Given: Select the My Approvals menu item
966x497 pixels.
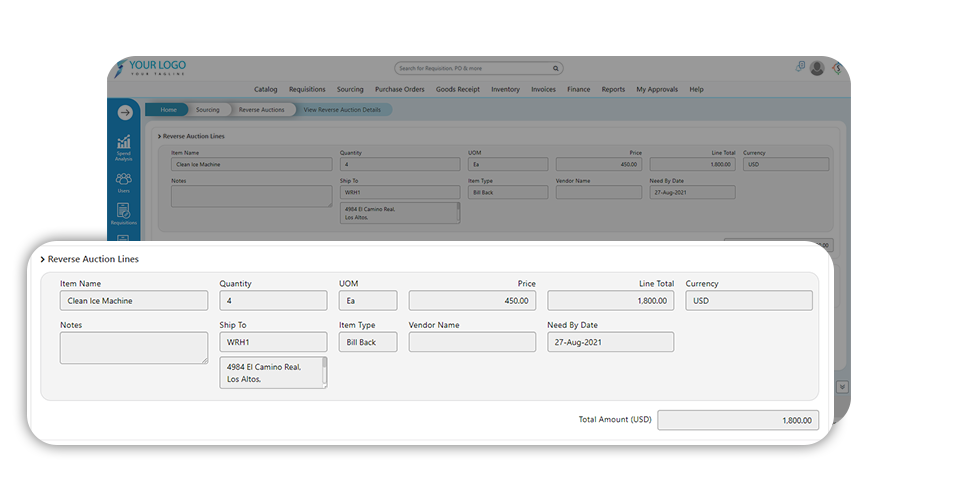Looking at the screenshot, I should [x=657, y=89].
